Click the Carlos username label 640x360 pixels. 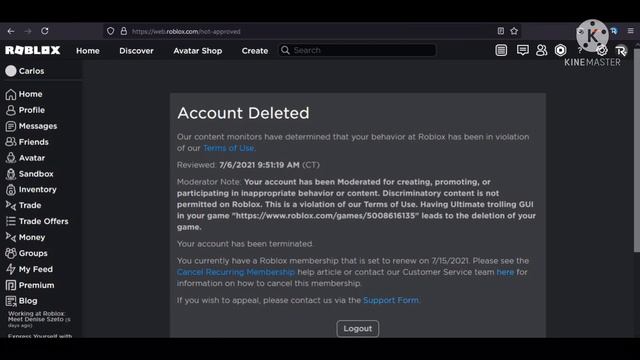tap(31, 71)
